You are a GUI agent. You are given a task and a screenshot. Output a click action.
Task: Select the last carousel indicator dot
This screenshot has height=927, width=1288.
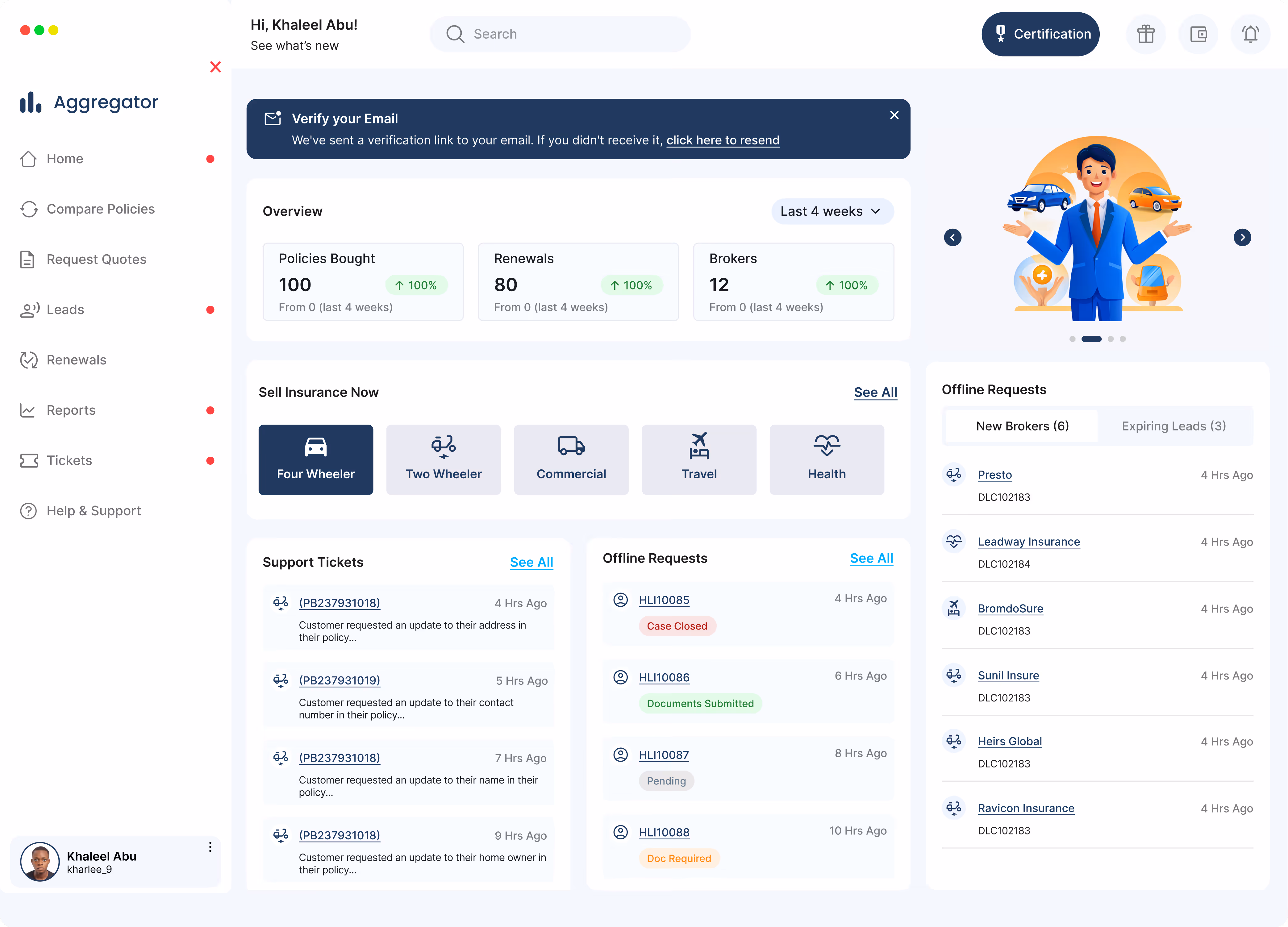(x=1123, y=339)
